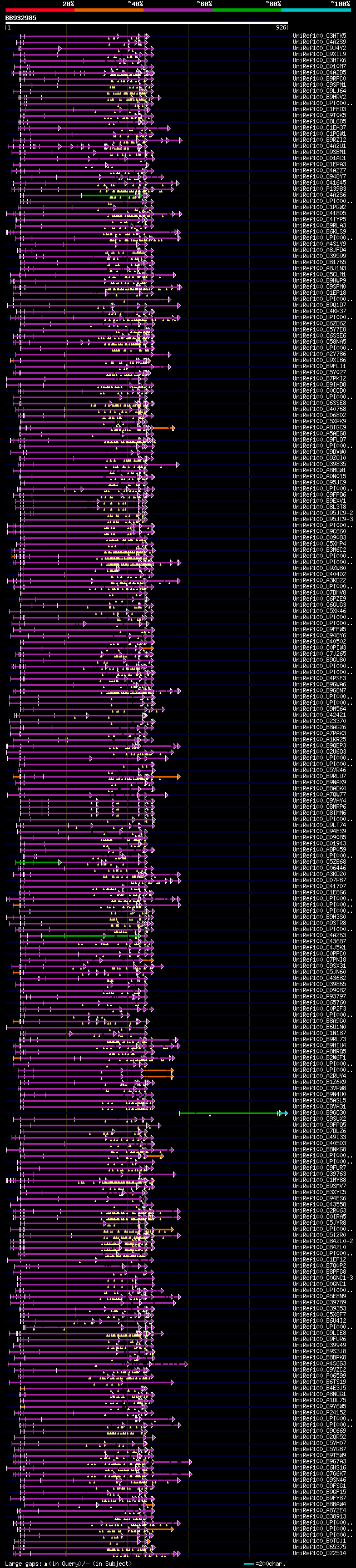Select hit UniRef100_P13983
Screen dimensions: 356x1568
tap(319, 189)
